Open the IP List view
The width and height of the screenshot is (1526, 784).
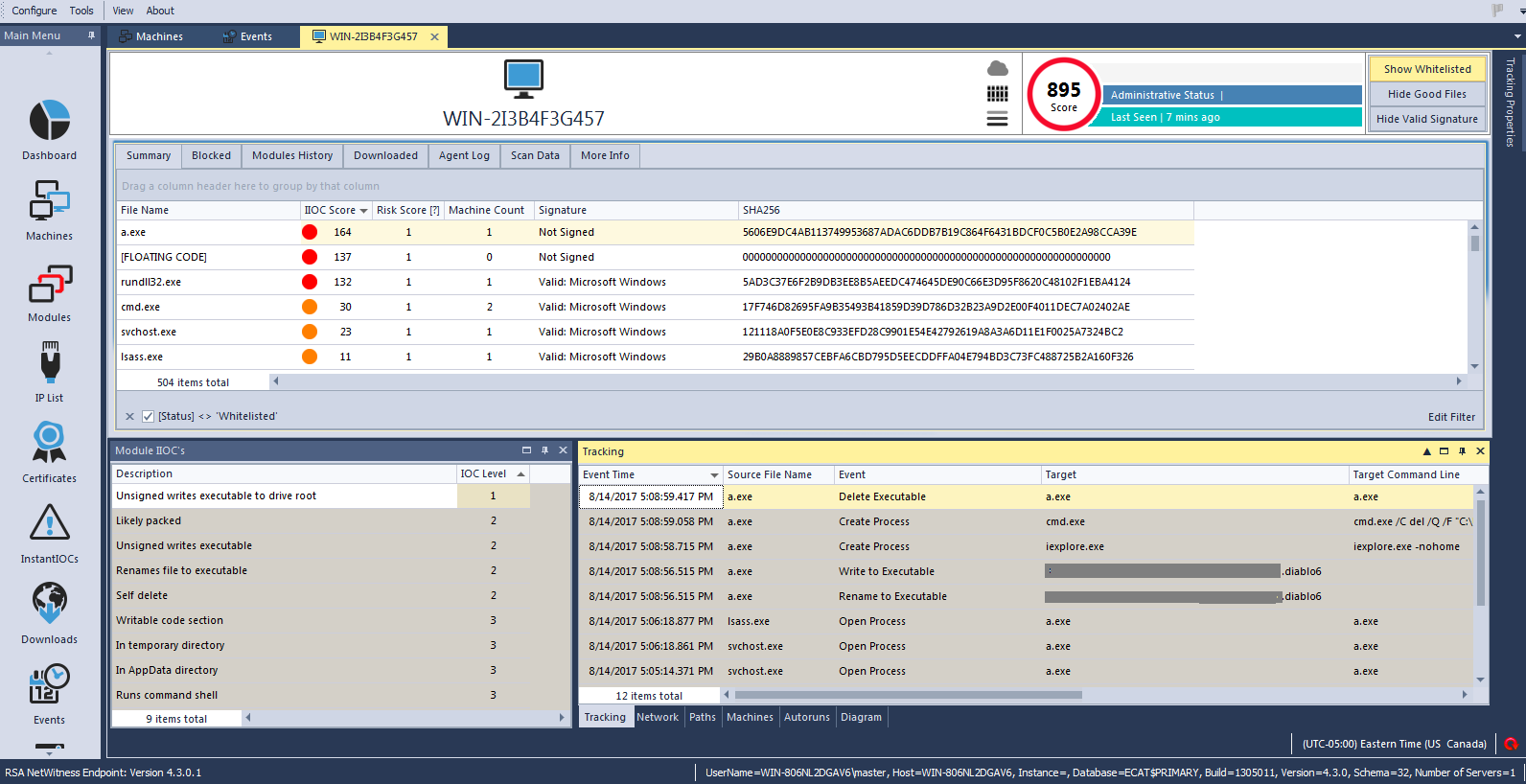(50, 363)
